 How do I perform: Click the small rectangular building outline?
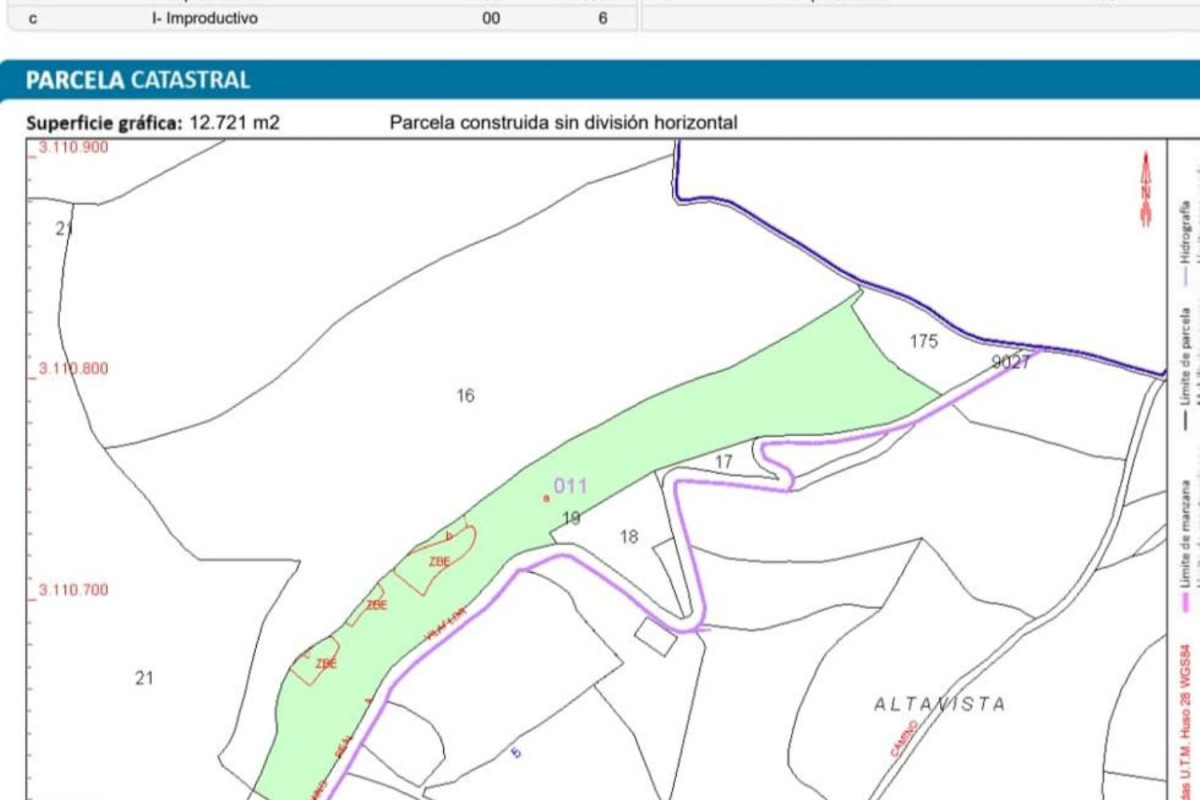click(x=656, y=637)
